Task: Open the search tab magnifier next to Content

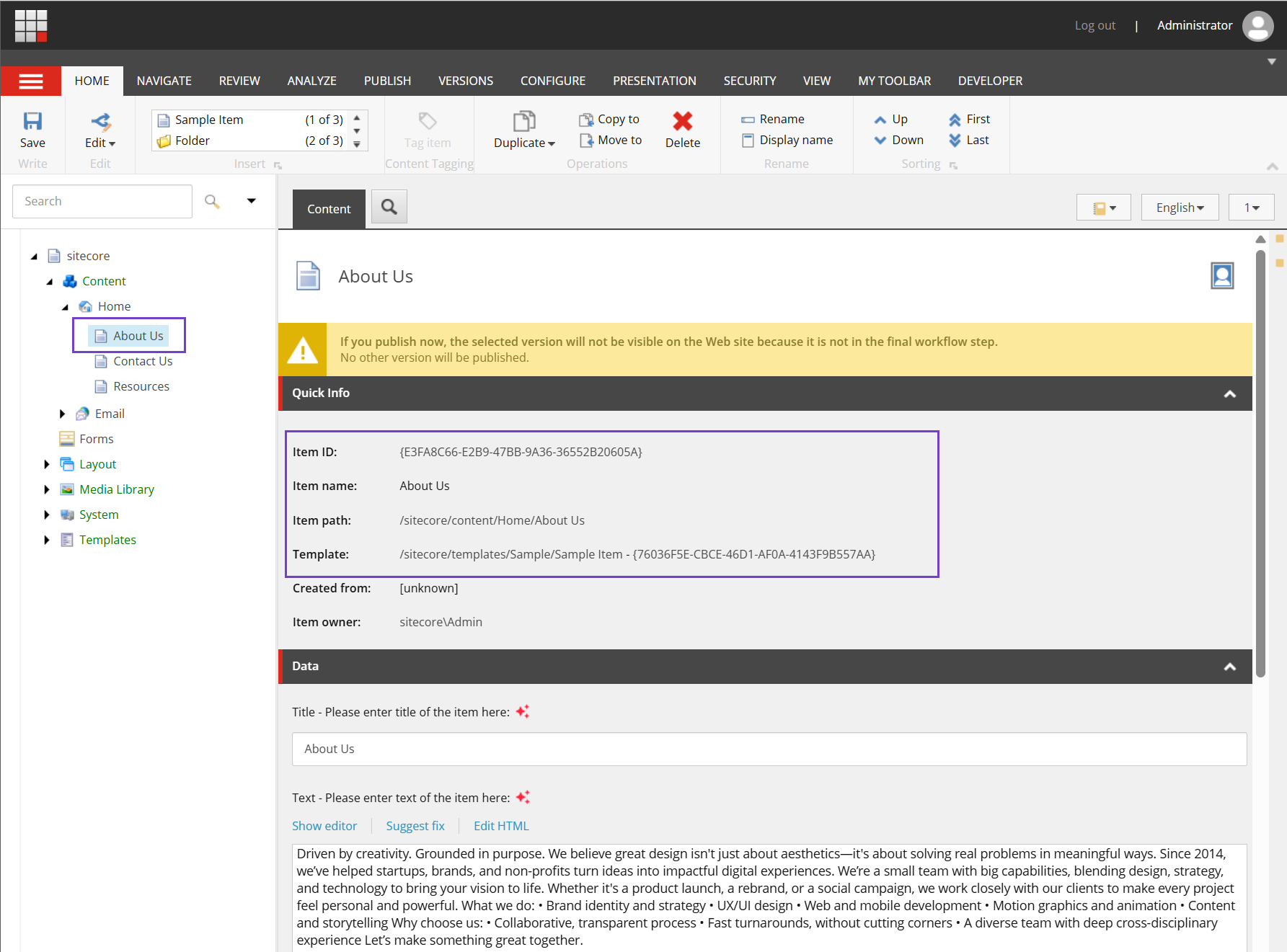Action: 389,207
